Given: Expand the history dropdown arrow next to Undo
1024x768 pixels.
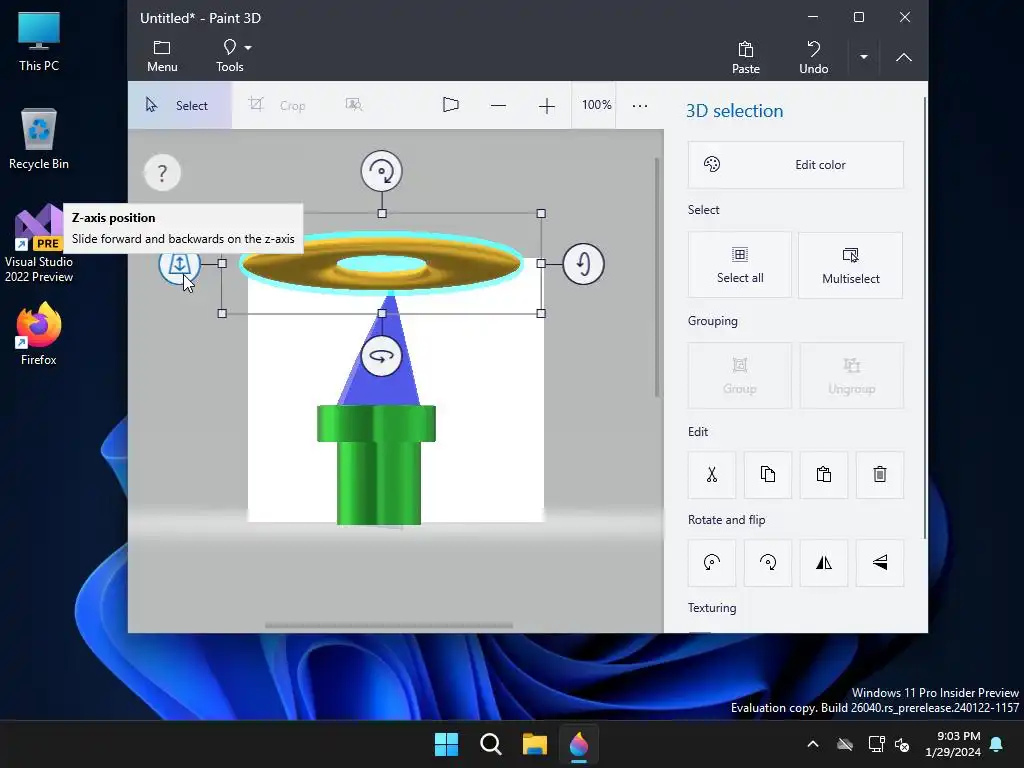Looking at the screenshot, I should click(863, 57).
